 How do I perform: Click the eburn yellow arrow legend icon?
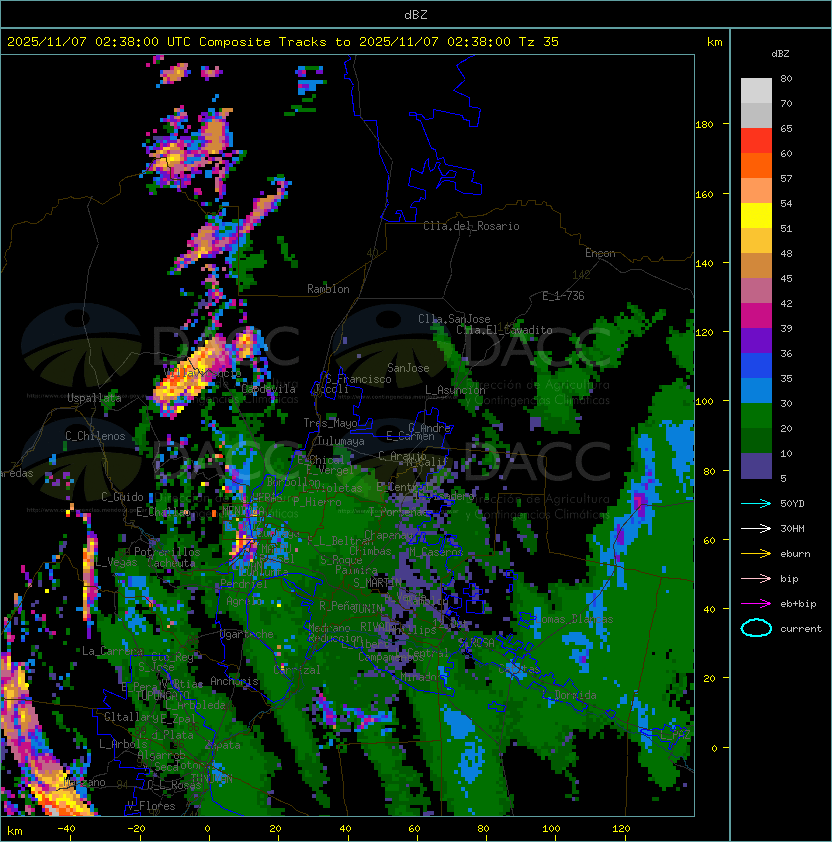[756, 554]
